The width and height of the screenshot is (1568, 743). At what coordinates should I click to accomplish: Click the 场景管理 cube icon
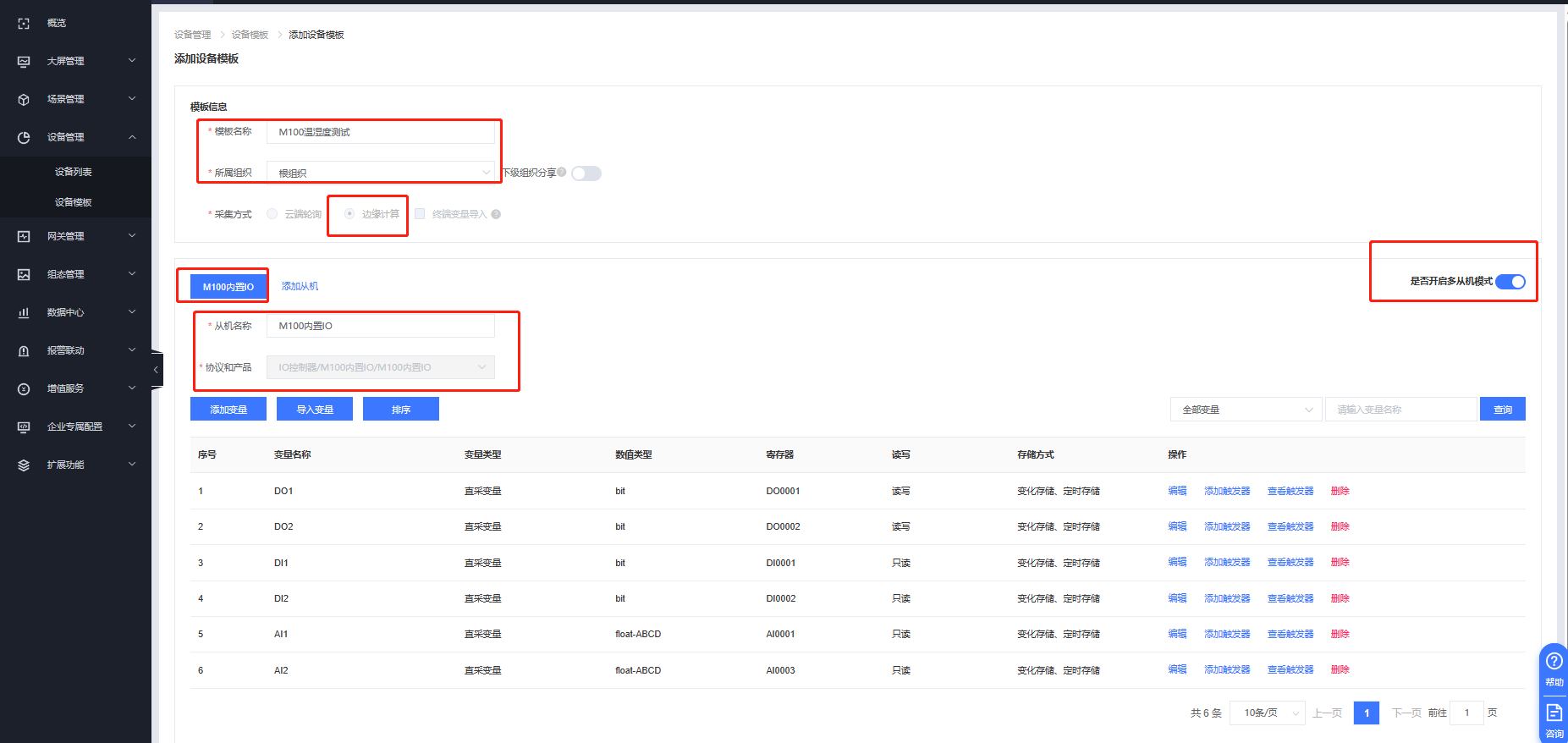24,100
